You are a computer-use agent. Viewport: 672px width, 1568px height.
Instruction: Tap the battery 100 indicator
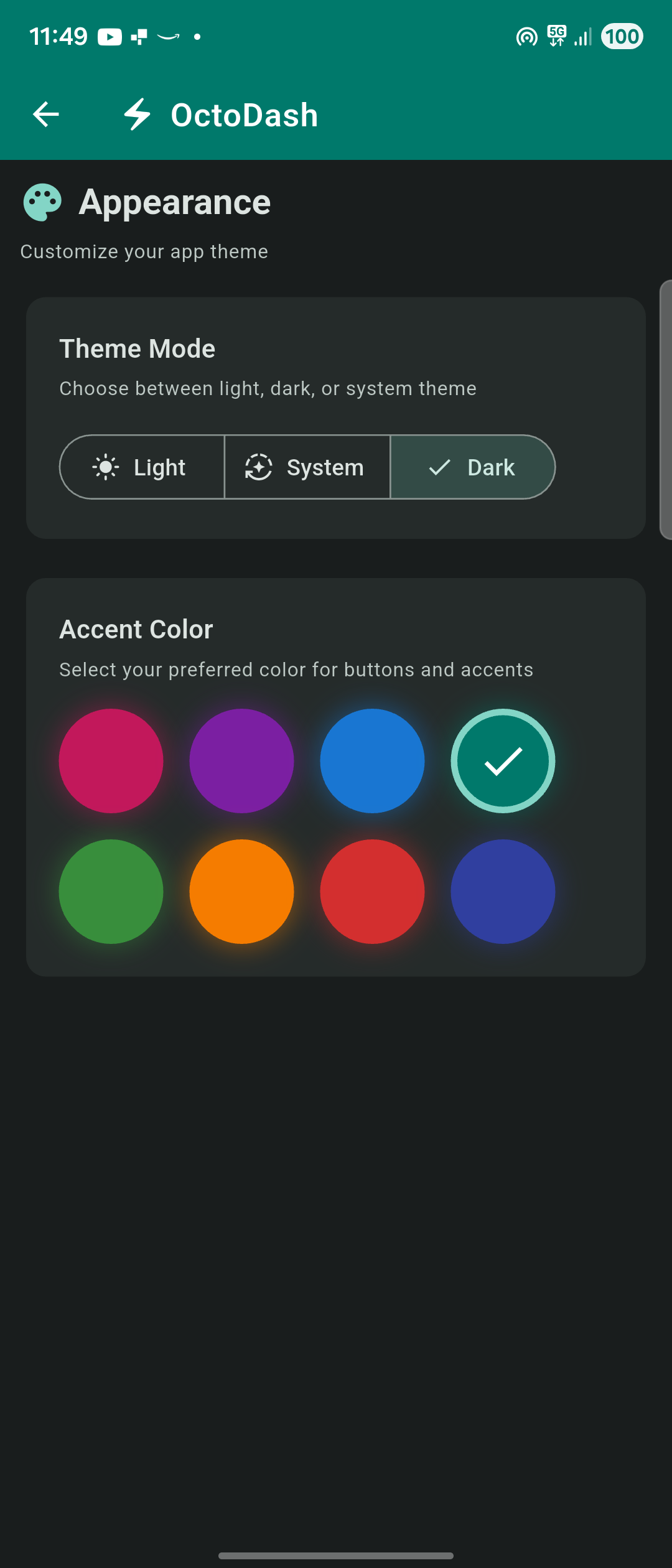click(x=622, y=37)
